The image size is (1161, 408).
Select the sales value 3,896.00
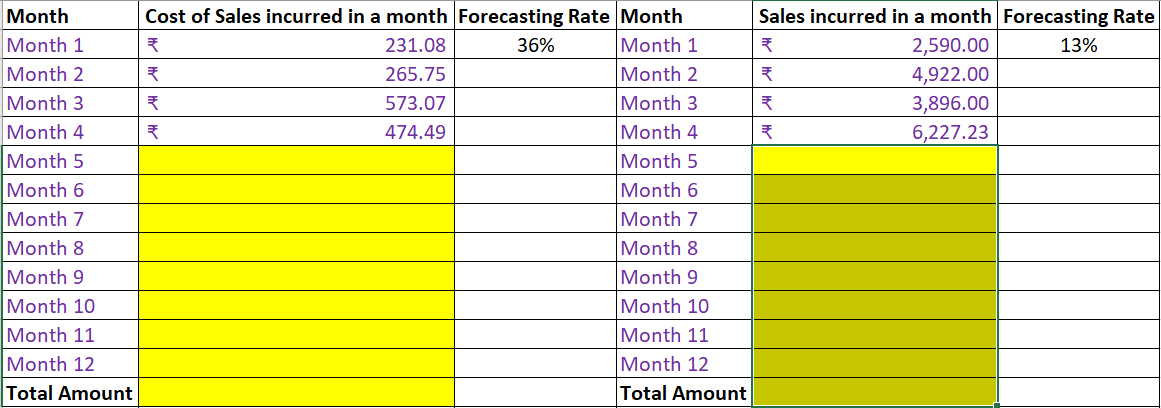(875, 103)
